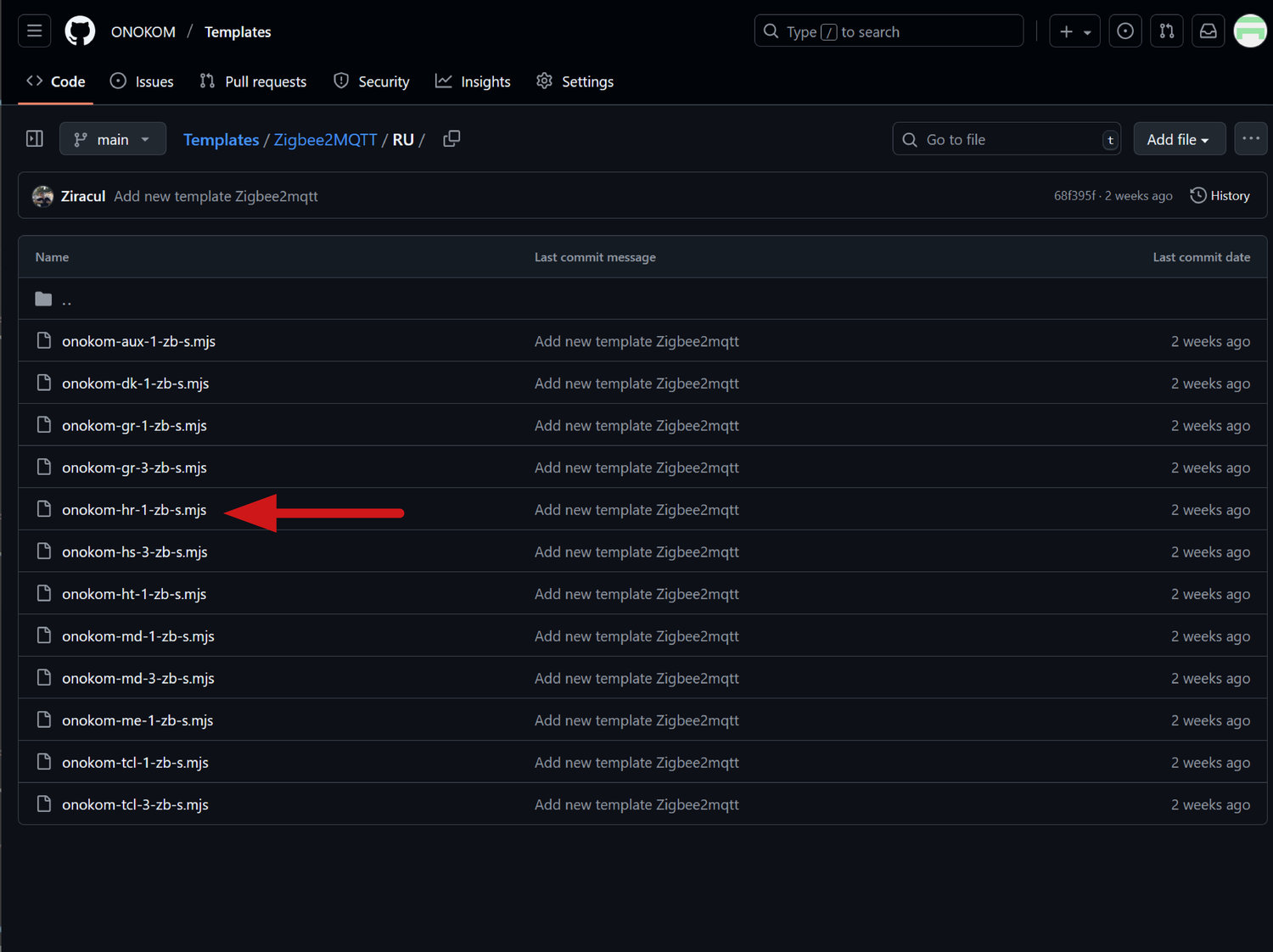Viewport: 1273px width, 952px height.
Task: Expand the Add file dropdown
Action: (1178, 139)
